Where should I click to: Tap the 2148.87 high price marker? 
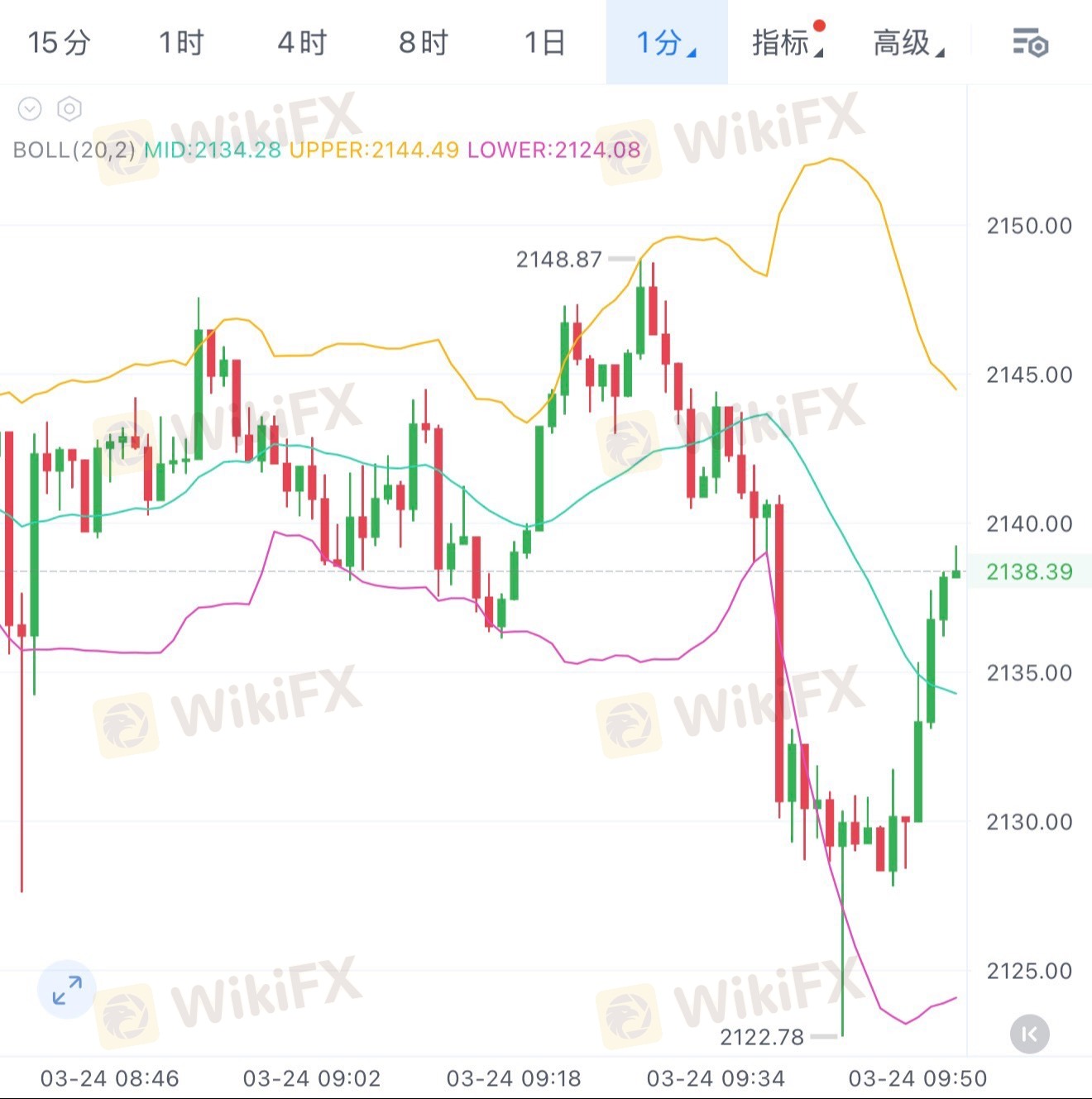coord(559,260)
